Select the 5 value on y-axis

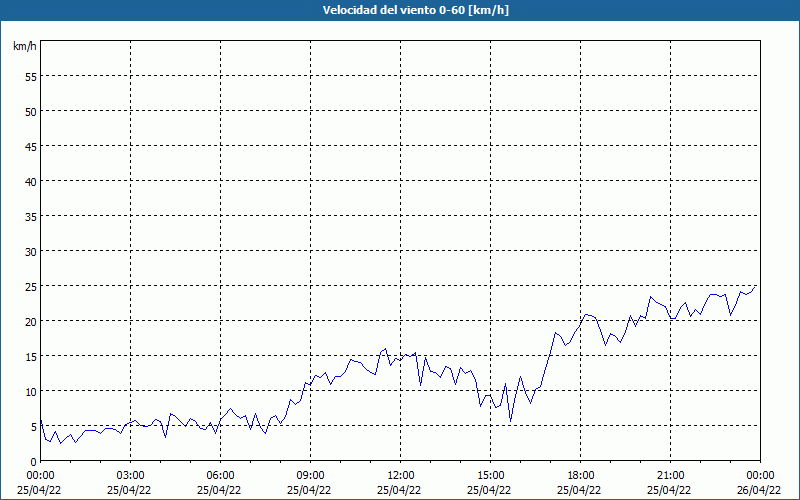(x=34, y=427)
